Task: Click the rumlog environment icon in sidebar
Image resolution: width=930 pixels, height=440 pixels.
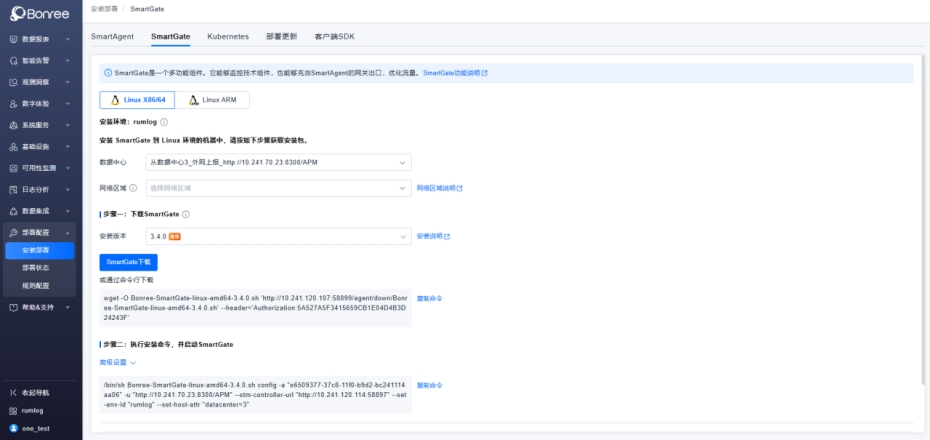Action: tap(14, 410)
